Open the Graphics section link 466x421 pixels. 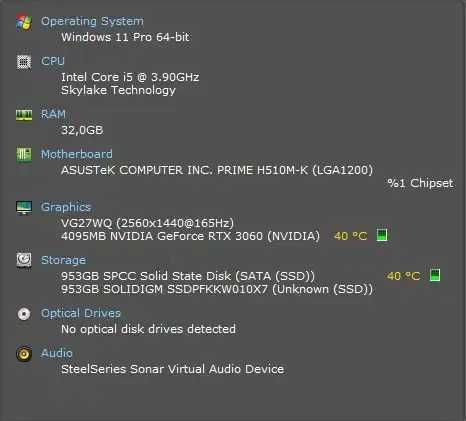(x=66, y=207)
